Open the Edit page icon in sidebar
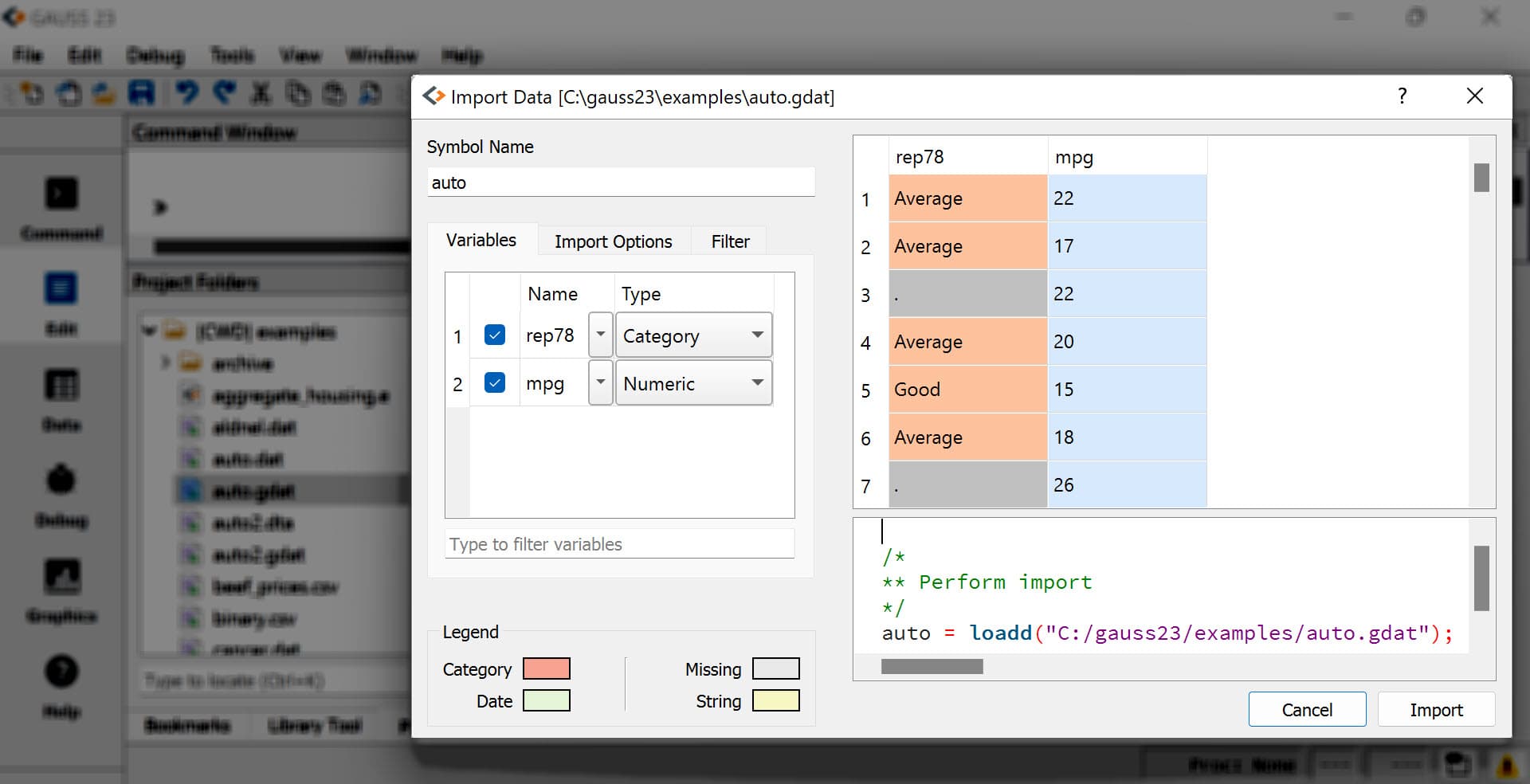 61,303
